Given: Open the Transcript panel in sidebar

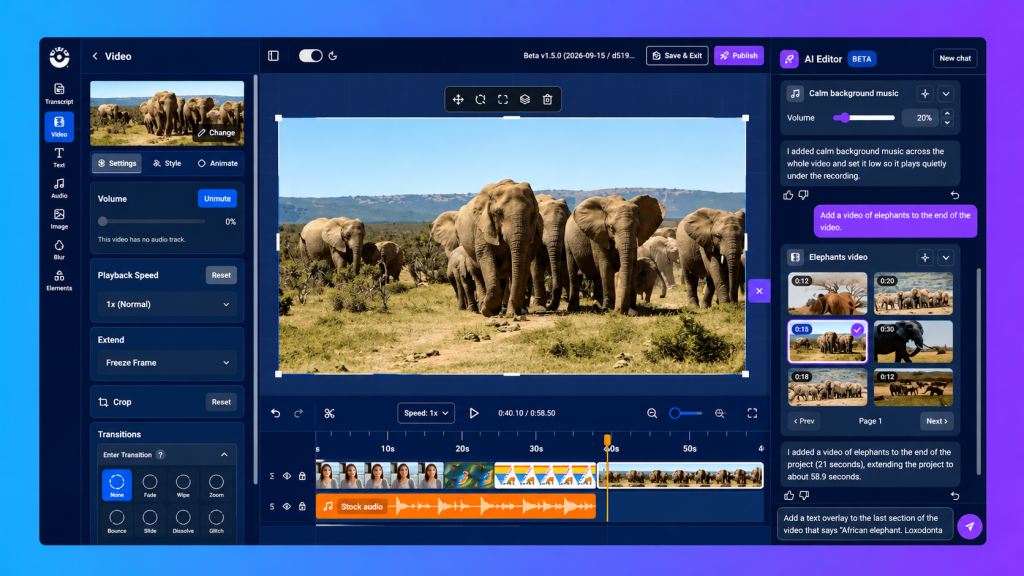Looking at the screenshot, I should (59, 94).
